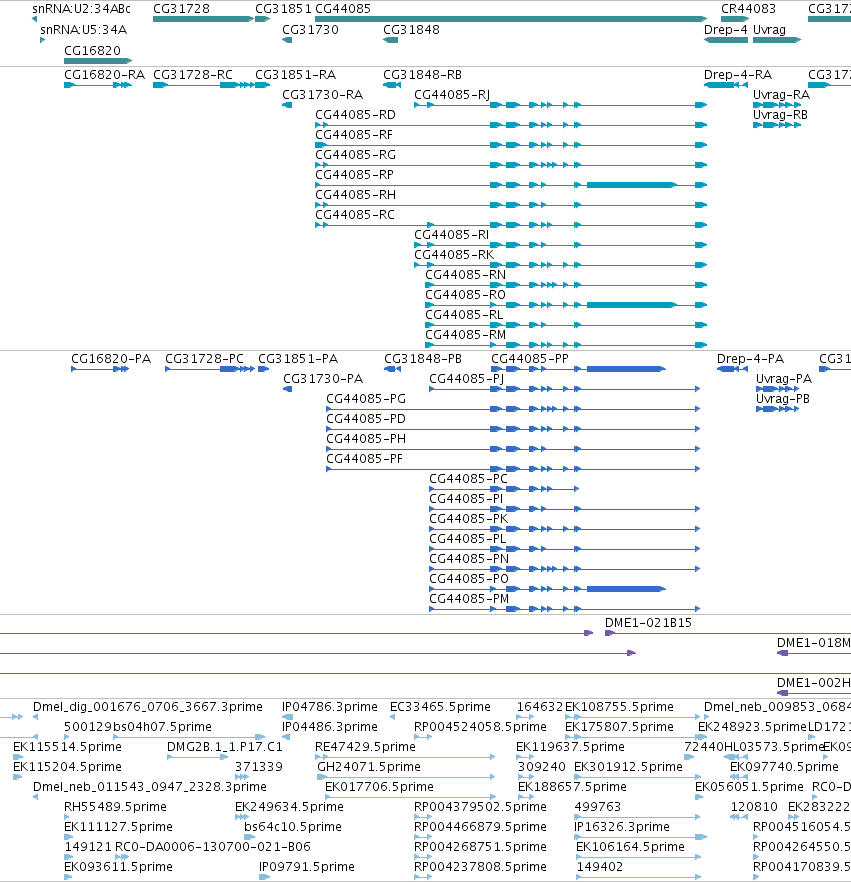Viewport: 851px width, 882px height.
Task: Click EST RE47429.5prime
Action: point(405,757)
